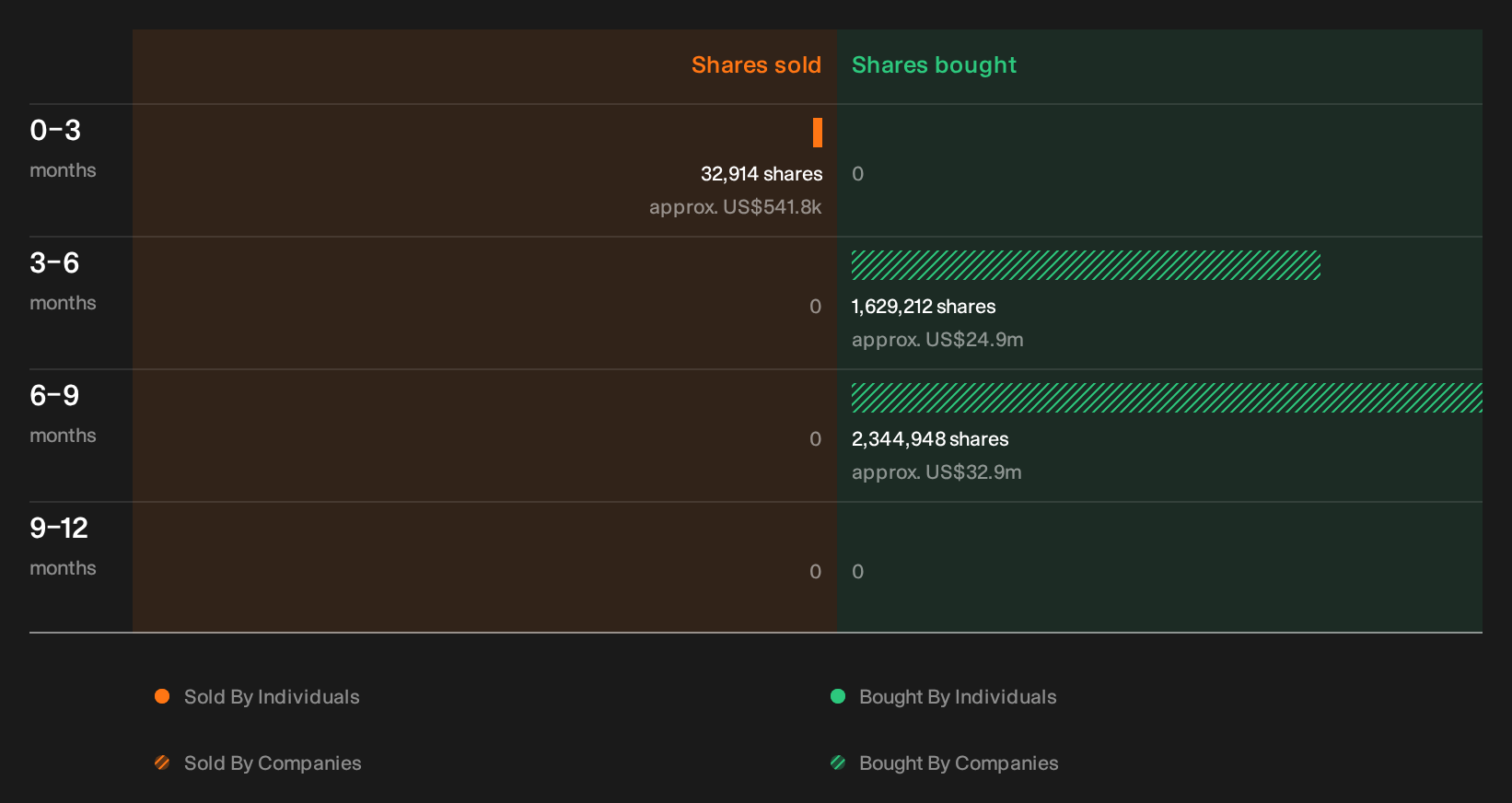Viewport: 1512px width, 803px height.
Task: Click the orange Sold By Individuals legend dot
Action: tap(162, 696)
